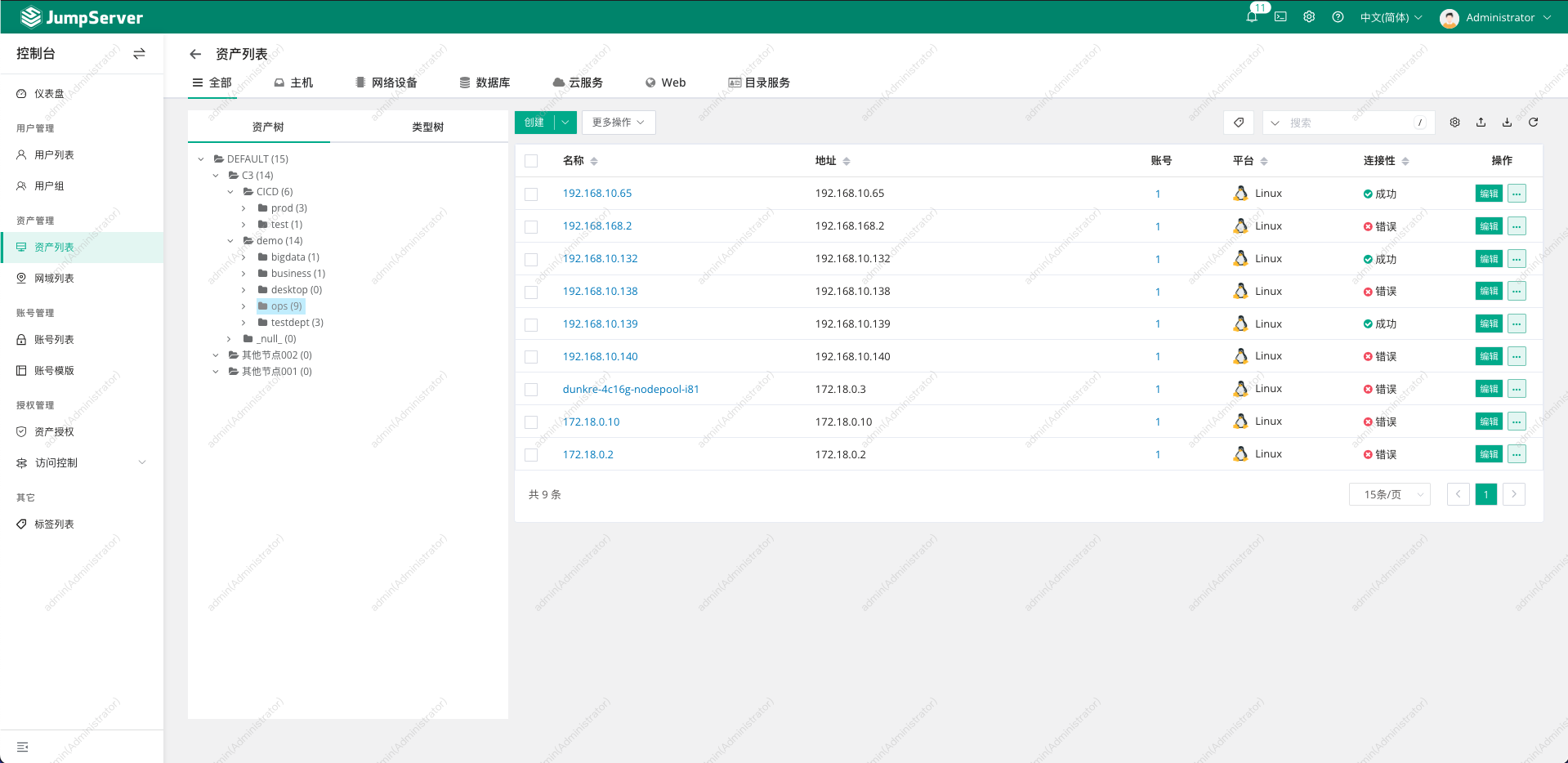Screen dimensions: 1568x763
Task: Collapse the sidebar with bottom menu icon
Action: point(23,747)
